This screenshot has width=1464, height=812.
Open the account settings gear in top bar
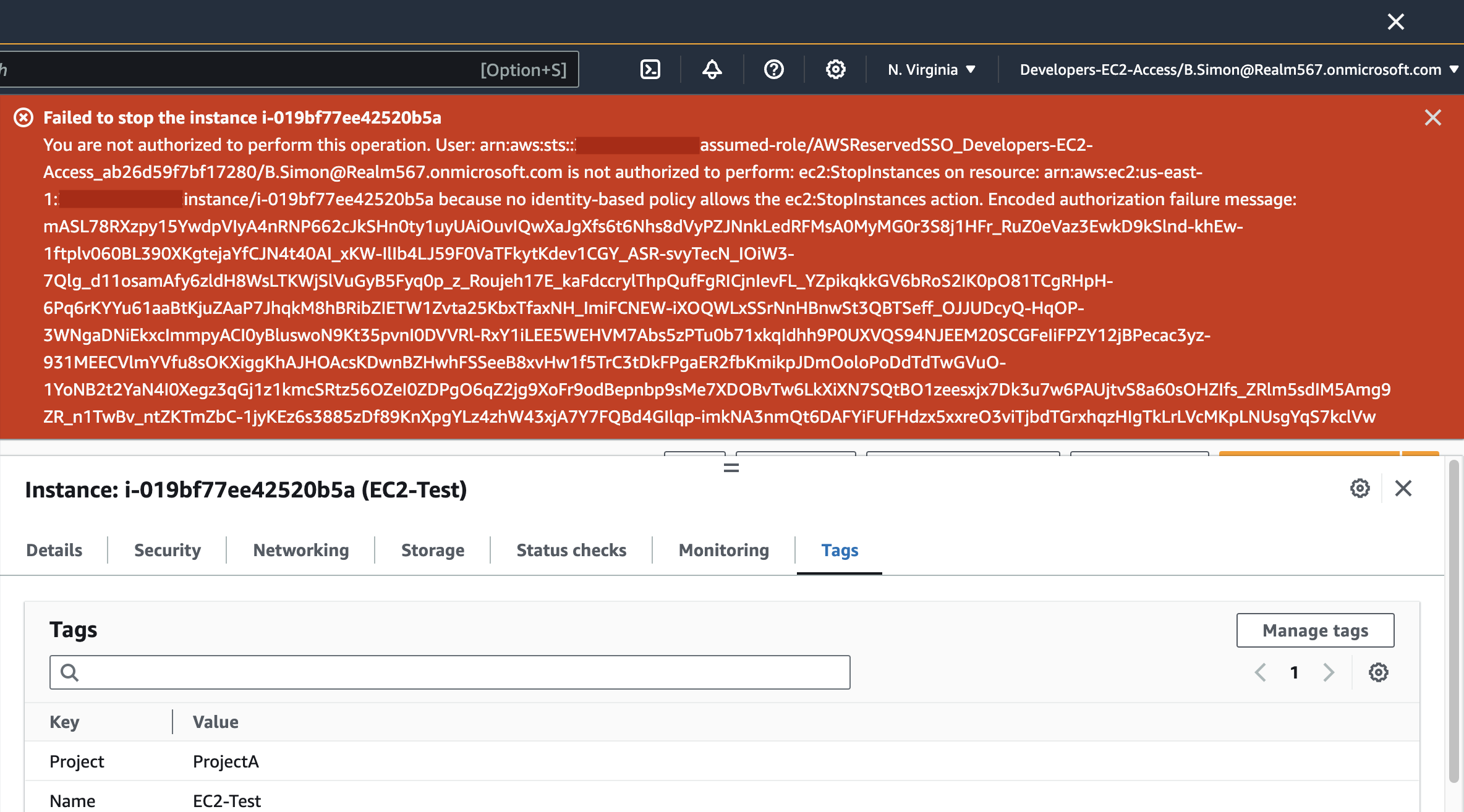836,69
